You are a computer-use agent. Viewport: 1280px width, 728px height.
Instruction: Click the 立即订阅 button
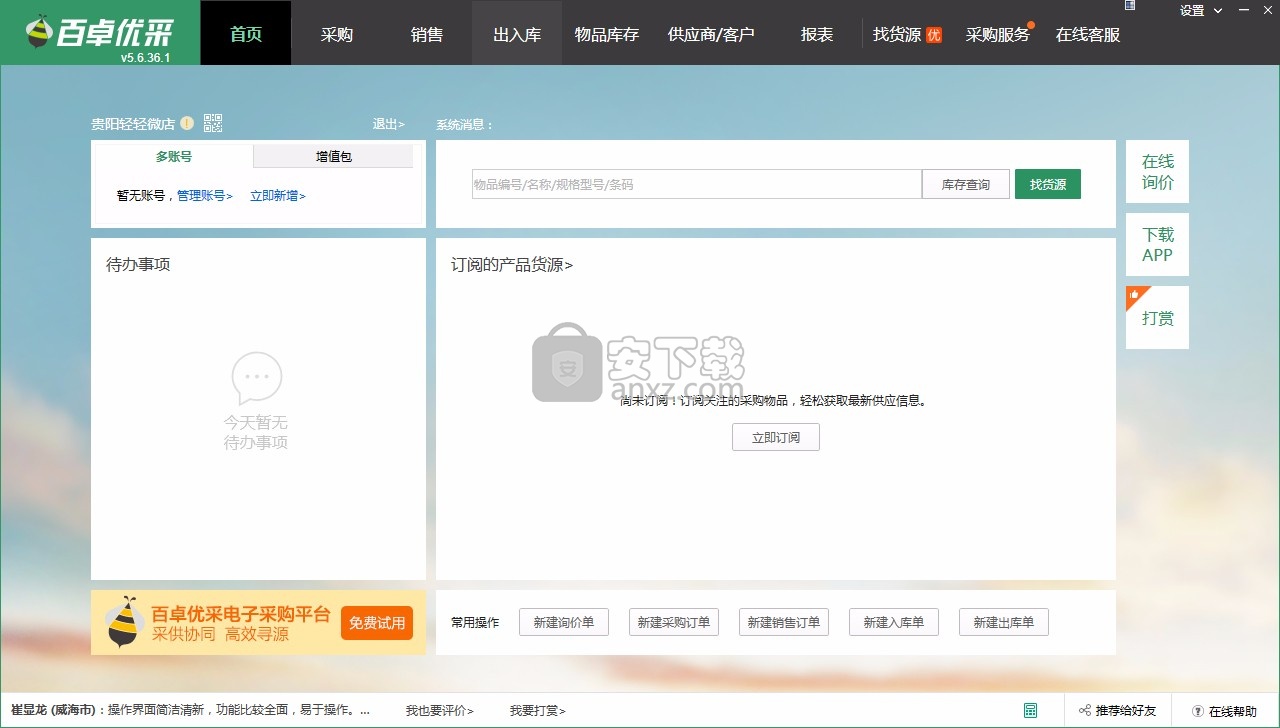click(x=776, y=437)
